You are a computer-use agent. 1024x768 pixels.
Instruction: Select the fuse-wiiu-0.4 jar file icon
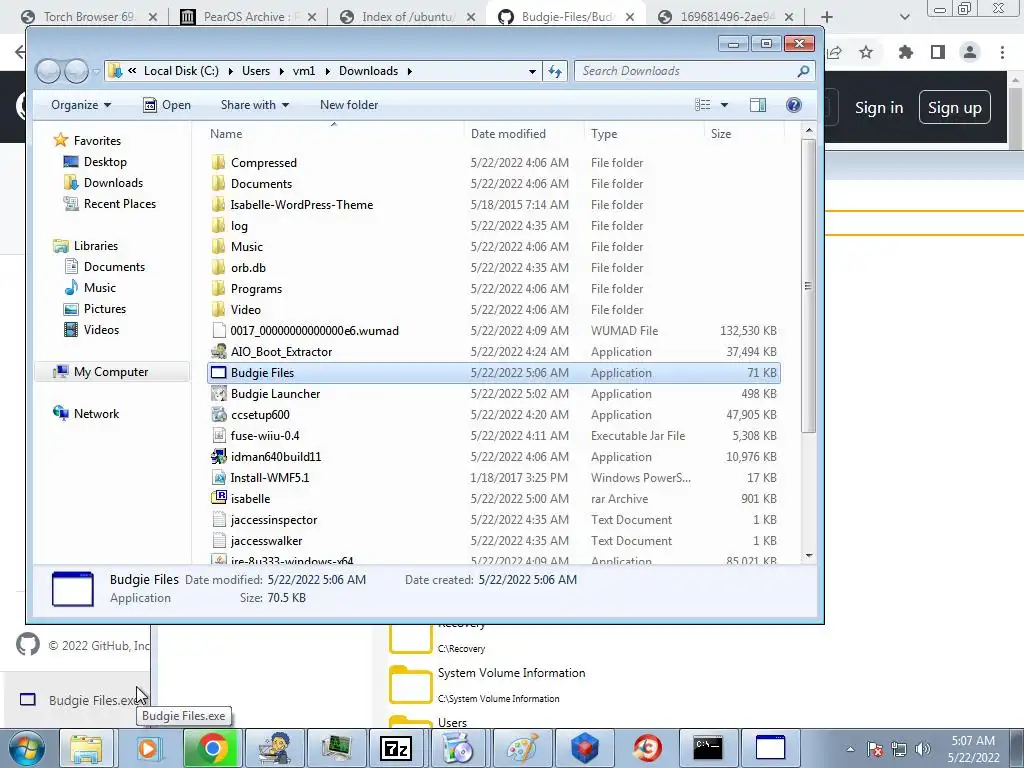[219, 436]
